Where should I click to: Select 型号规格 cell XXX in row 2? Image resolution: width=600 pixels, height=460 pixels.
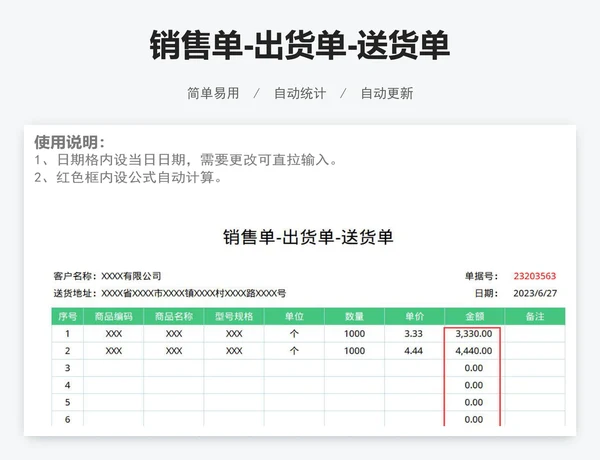tap(234, 351)
